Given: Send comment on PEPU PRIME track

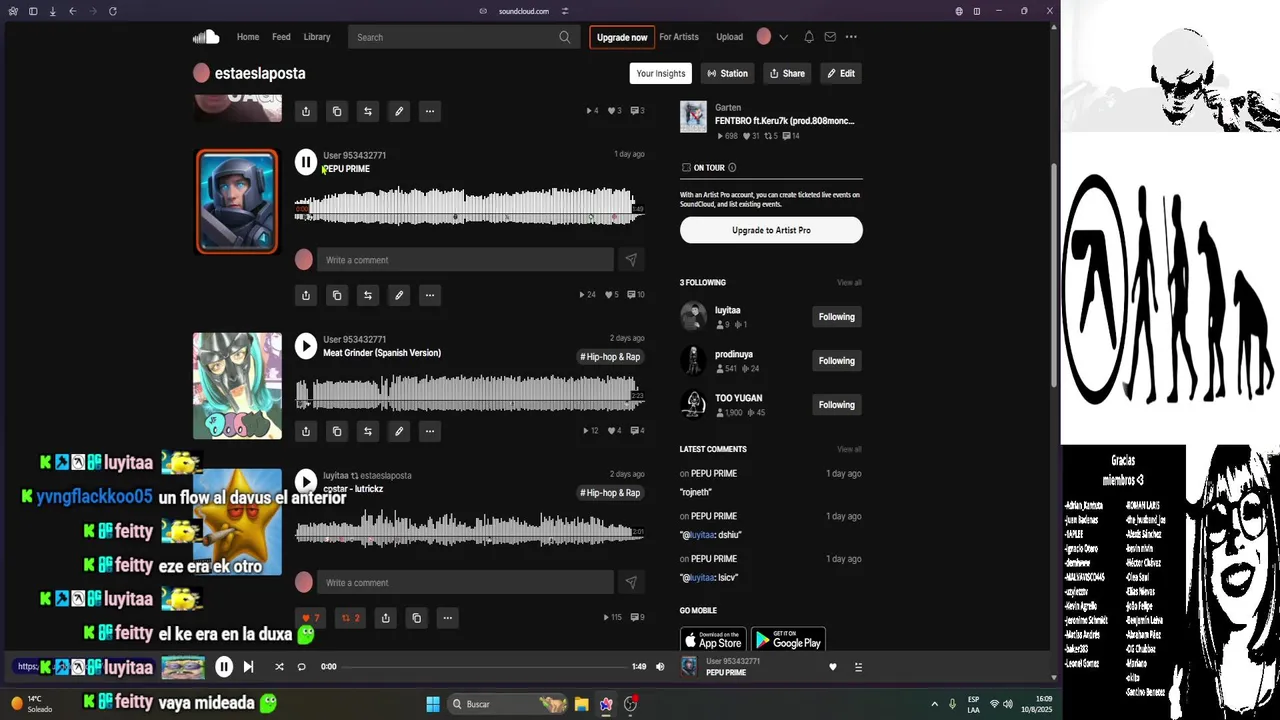Looking at the screenshot, I should (631, 260).
